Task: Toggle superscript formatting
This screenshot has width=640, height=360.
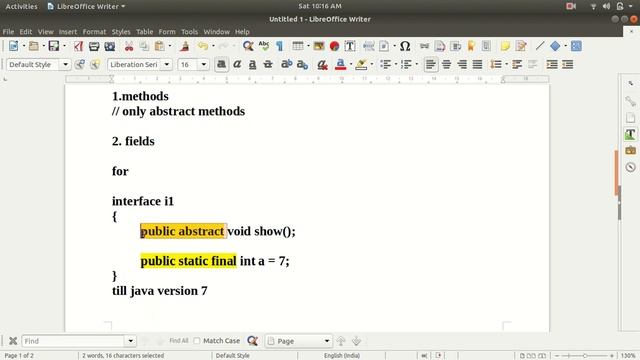Action: click(287, 64)
